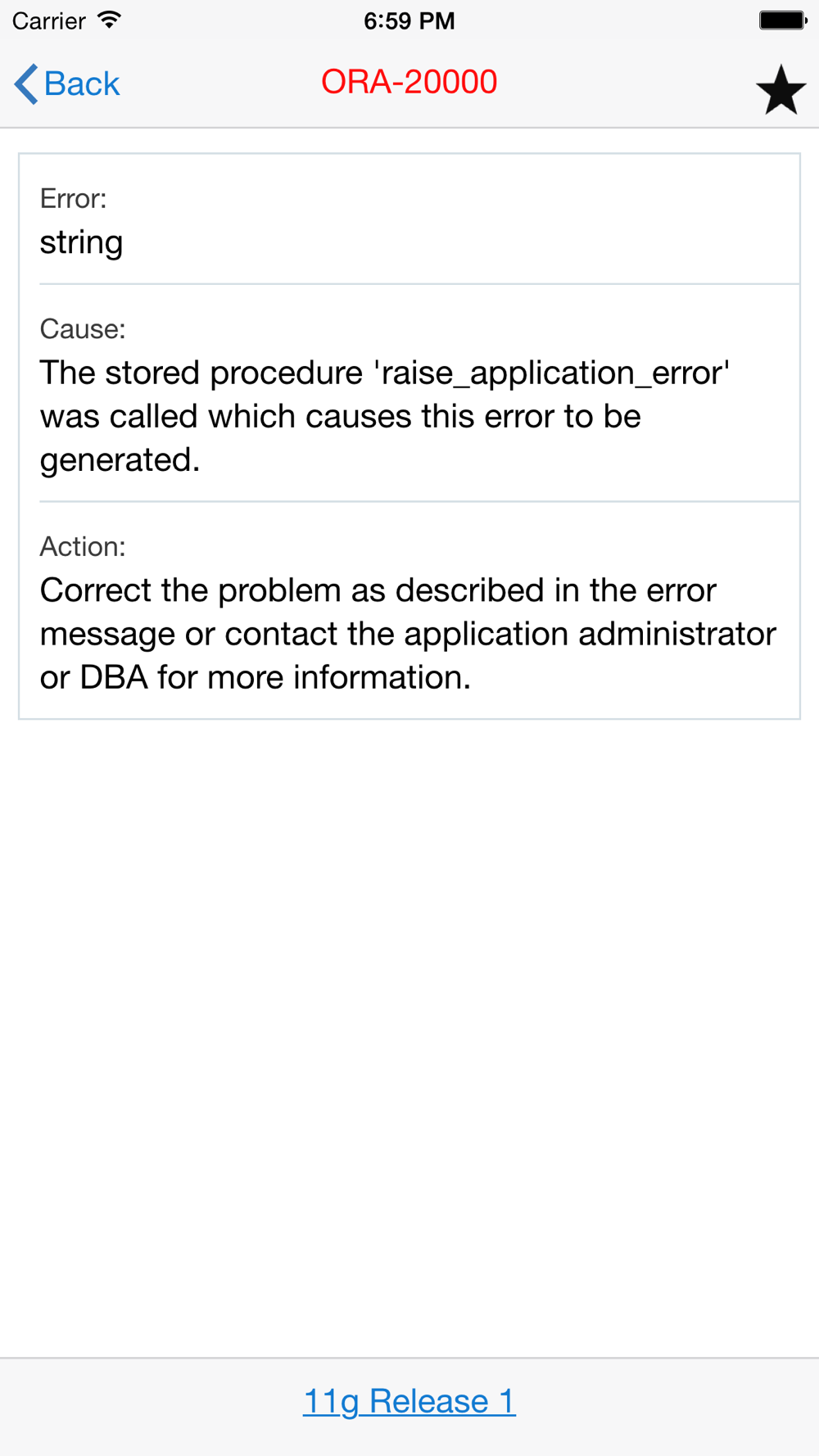Tap 'stored procedure' in the cause text

234,373
